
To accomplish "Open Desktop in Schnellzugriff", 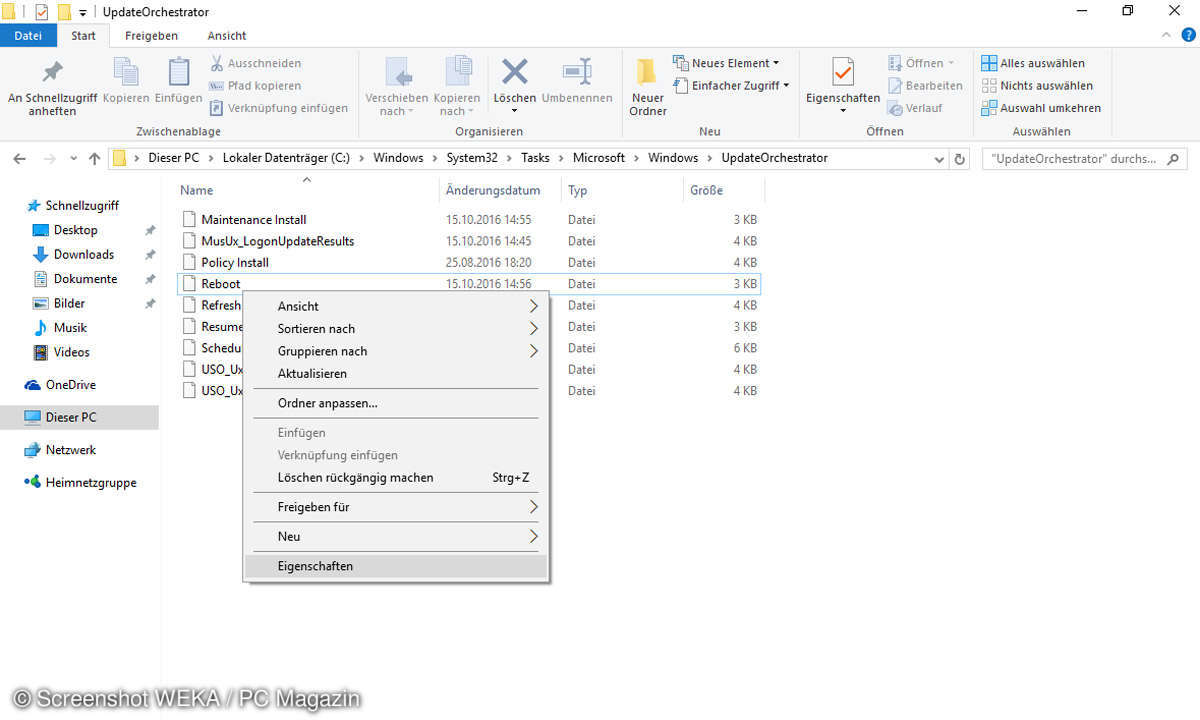I will click(75, 230).
